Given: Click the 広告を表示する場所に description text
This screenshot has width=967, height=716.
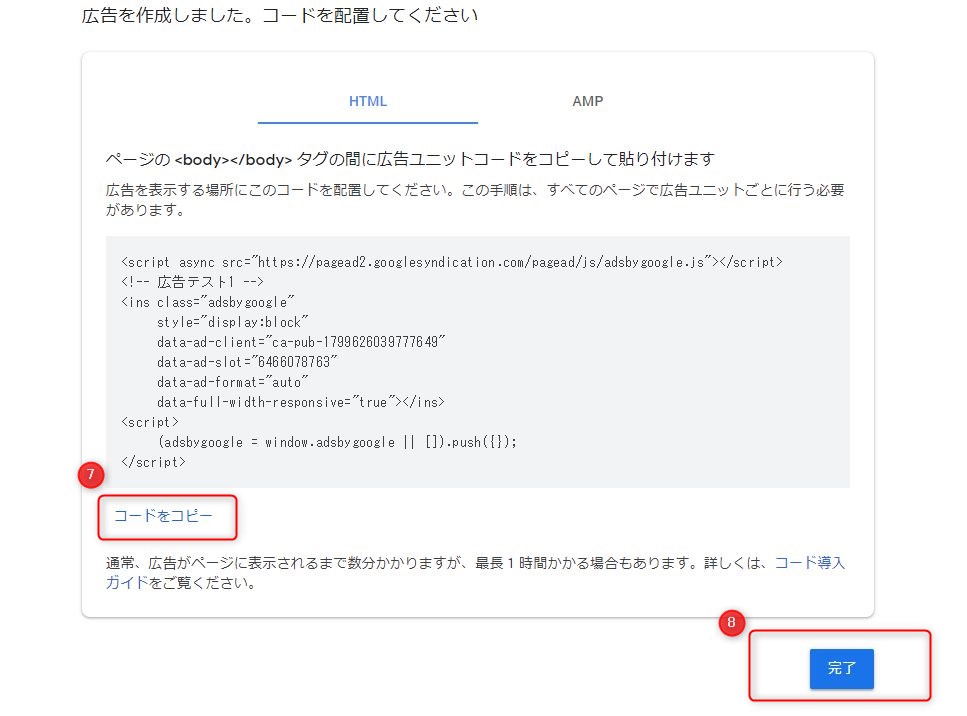Looking at the screenshot, I should click(x=475, y=200).
